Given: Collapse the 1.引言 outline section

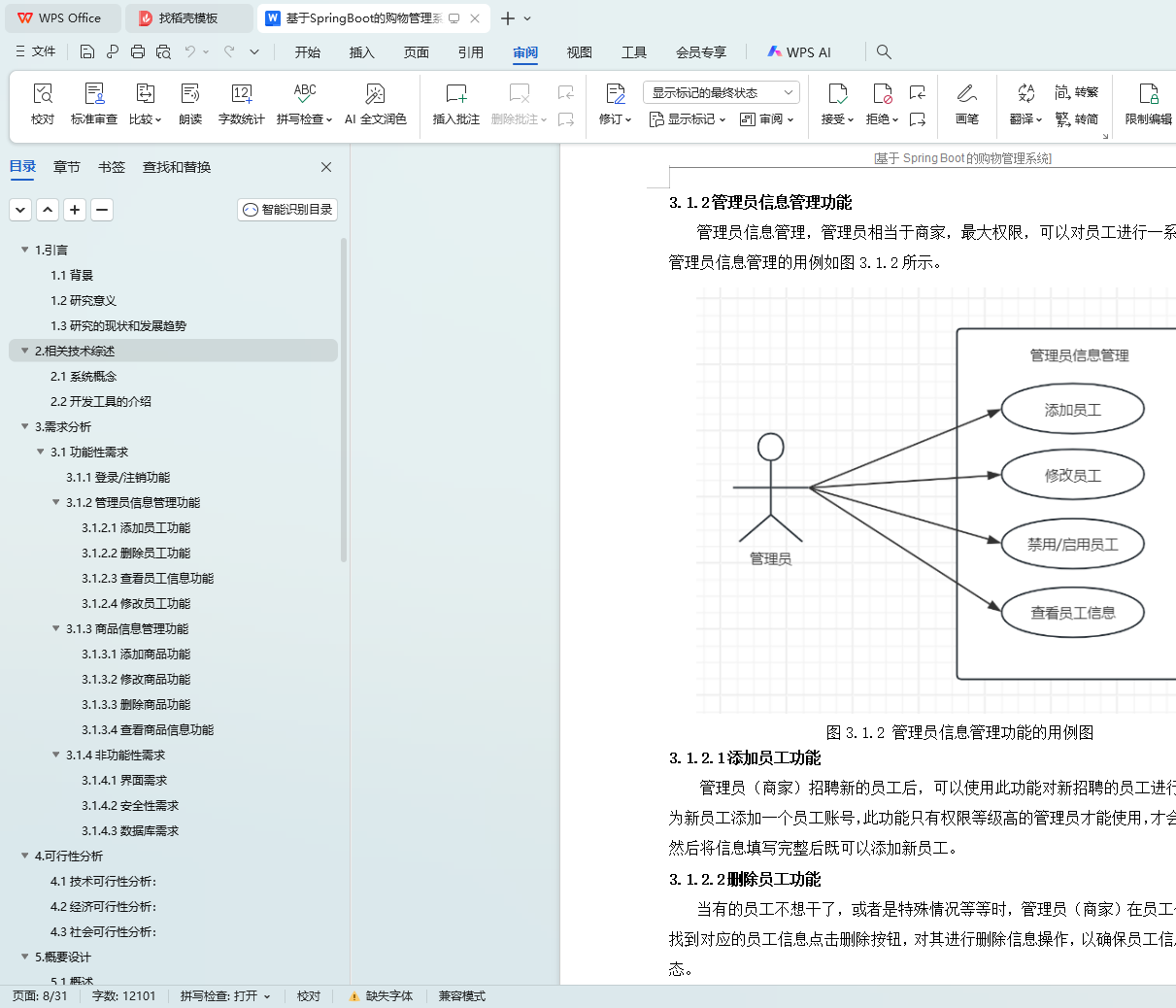Looking at the screenshot, I should pyautogui.click(x=25, y=250).
